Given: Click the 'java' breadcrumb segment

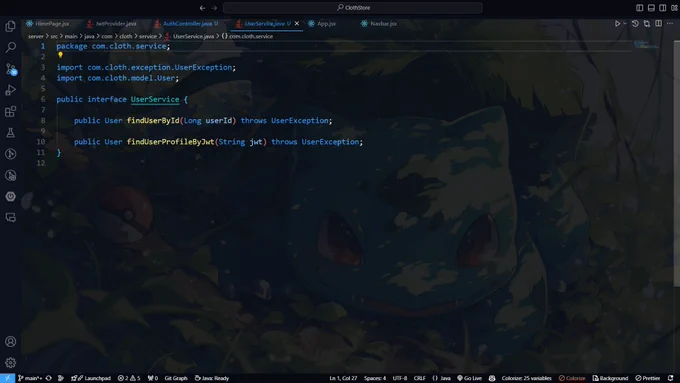Looking at the screenshot, I should (x=89, y=36).
